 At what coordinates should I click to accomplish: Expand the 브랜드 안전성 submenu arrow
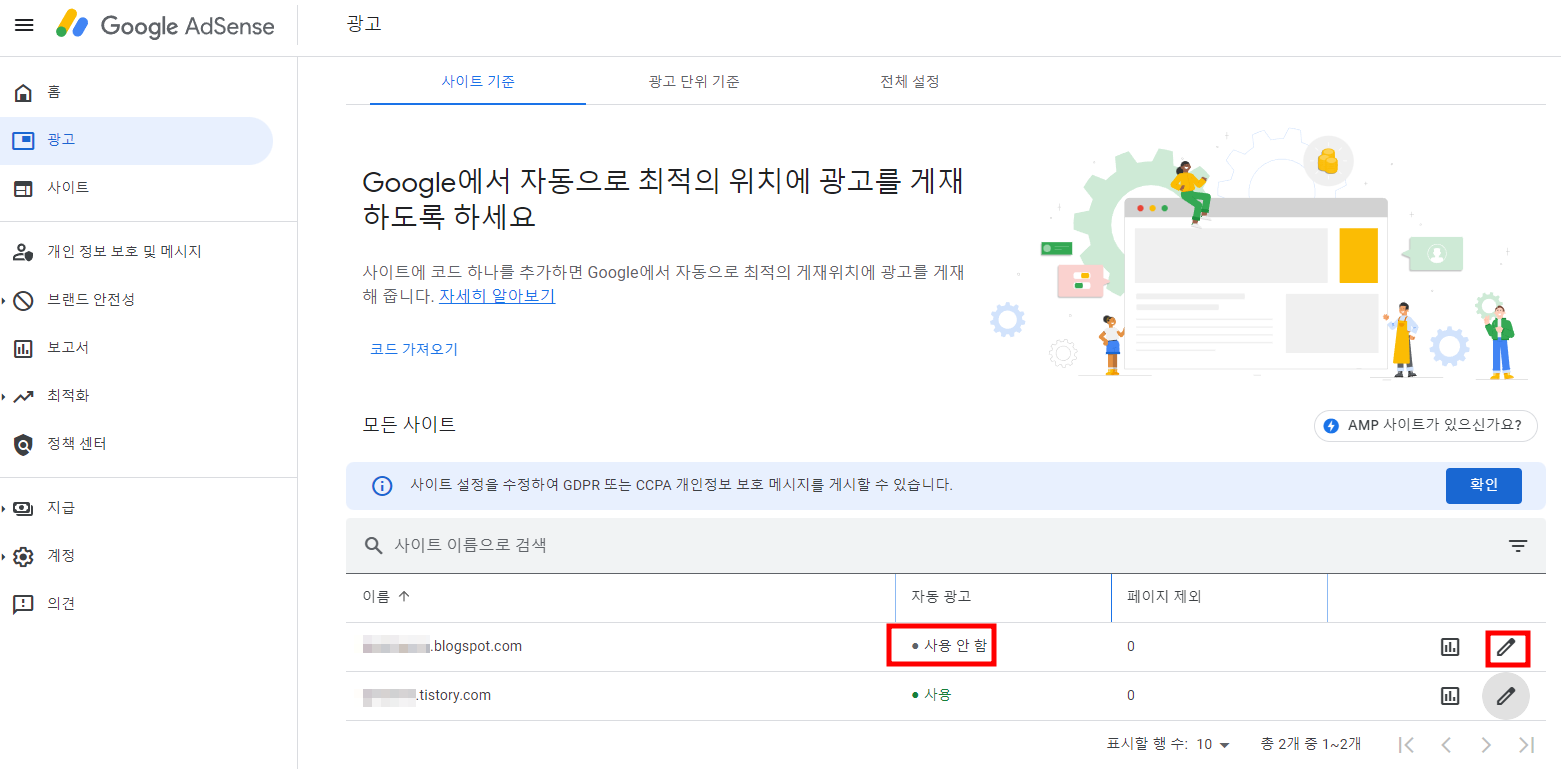click(4, 300)
